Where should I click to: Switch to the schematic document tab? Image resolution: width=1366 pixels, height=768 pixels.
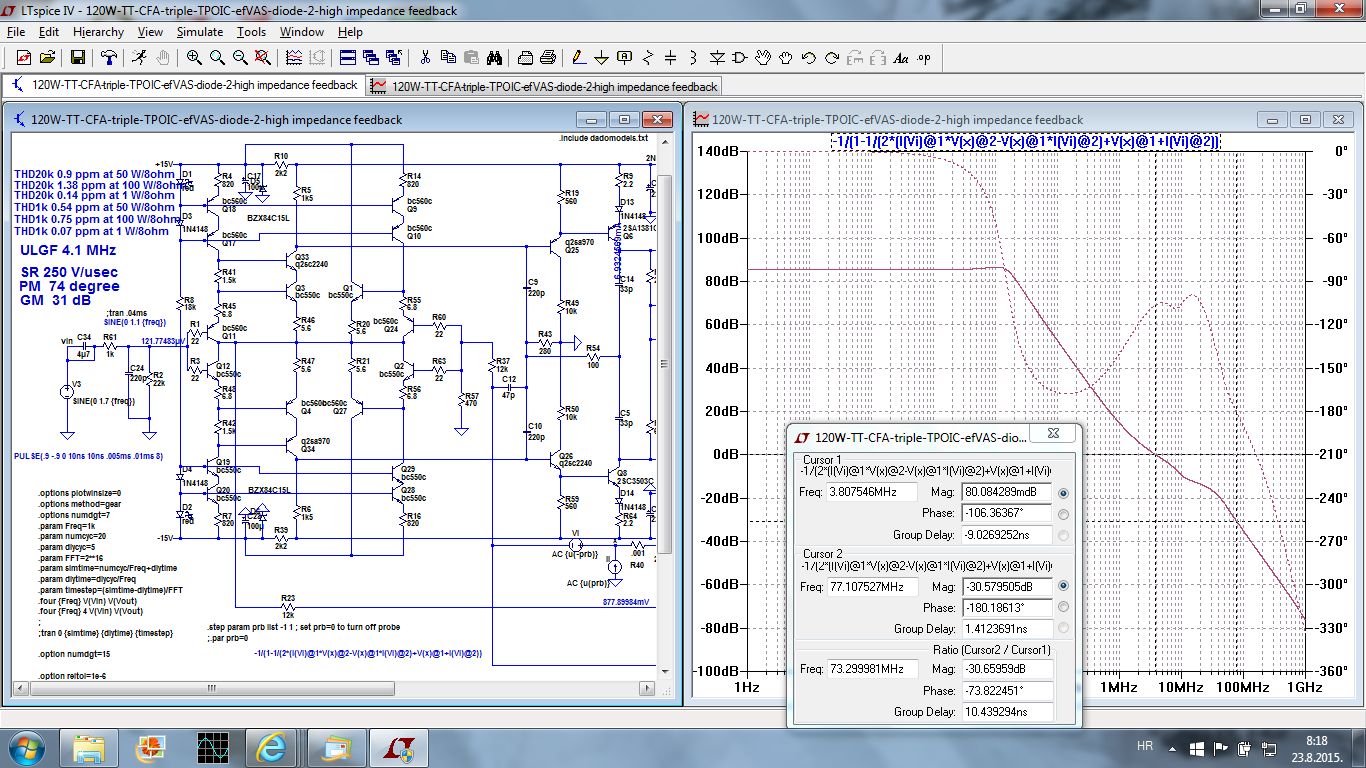(185, 86)
